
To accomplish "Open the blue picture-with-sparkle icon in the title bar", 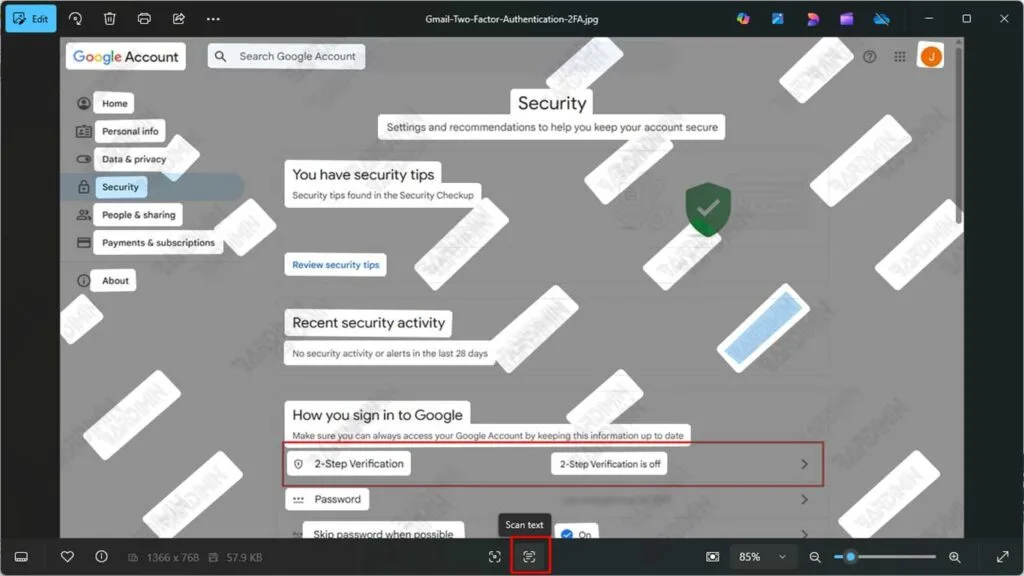I will point(777,19).
